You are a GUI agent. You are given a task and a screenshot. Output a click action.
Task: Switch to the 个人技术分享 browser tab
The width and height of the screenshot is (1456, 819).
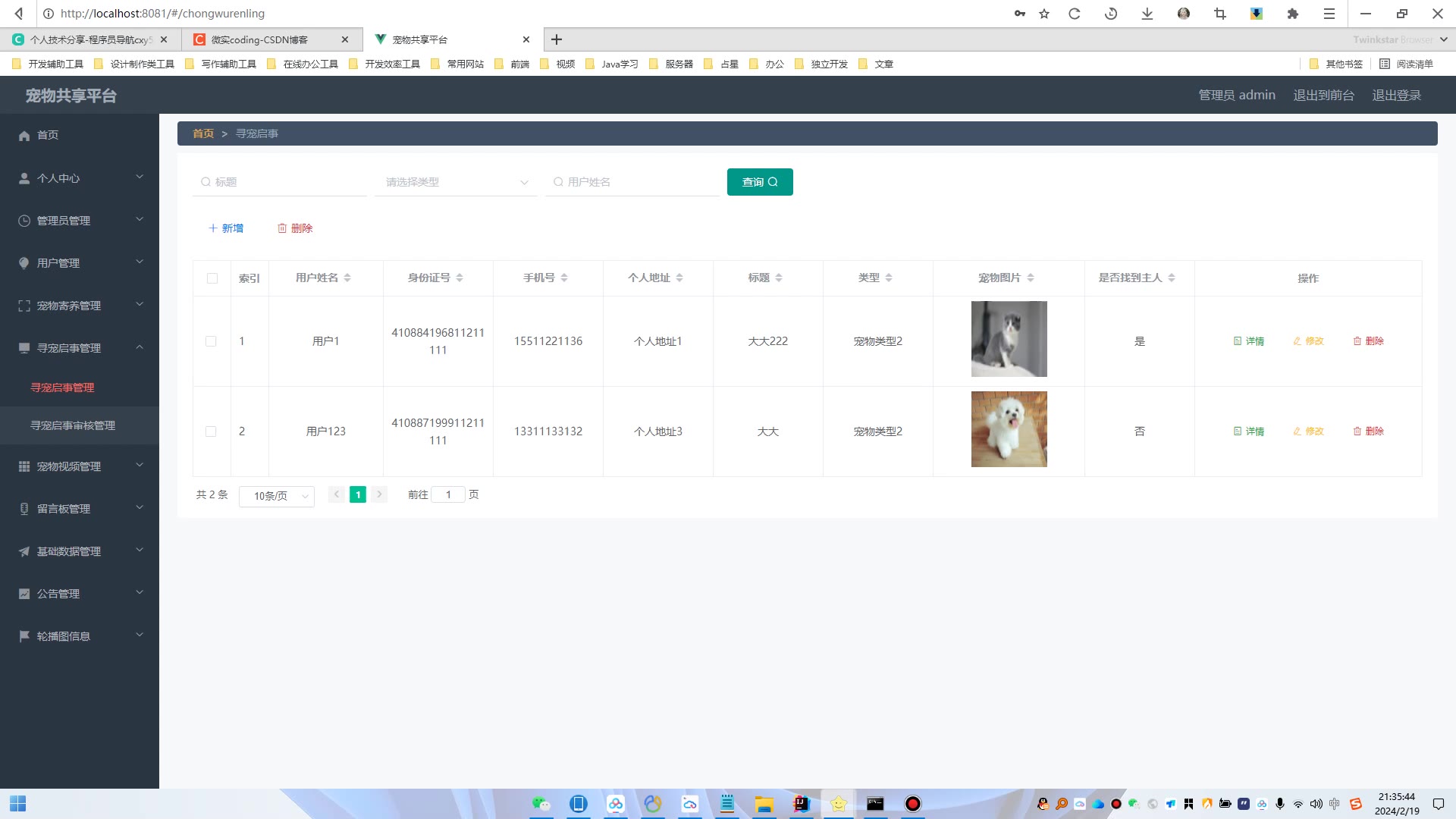(90, 39)
